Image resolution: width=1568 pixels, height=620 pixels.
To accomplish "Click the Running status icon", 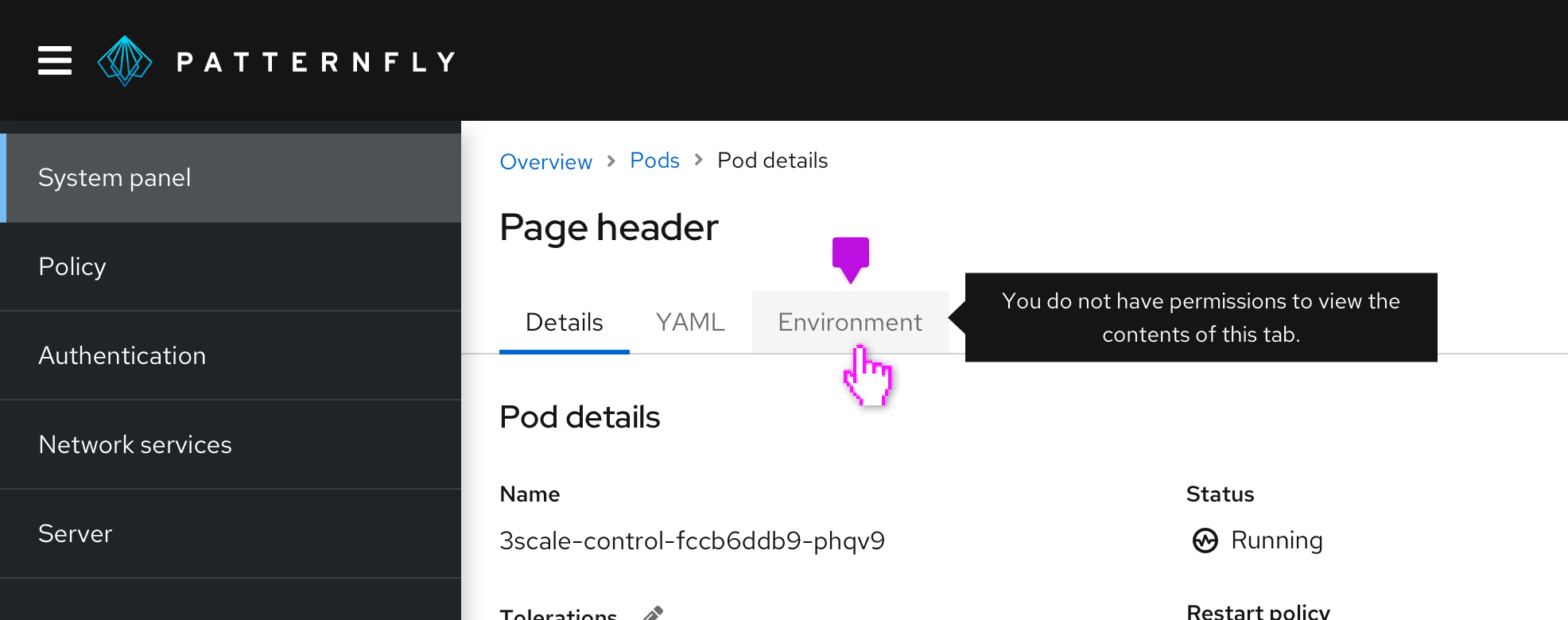I will coord(1205,541).
